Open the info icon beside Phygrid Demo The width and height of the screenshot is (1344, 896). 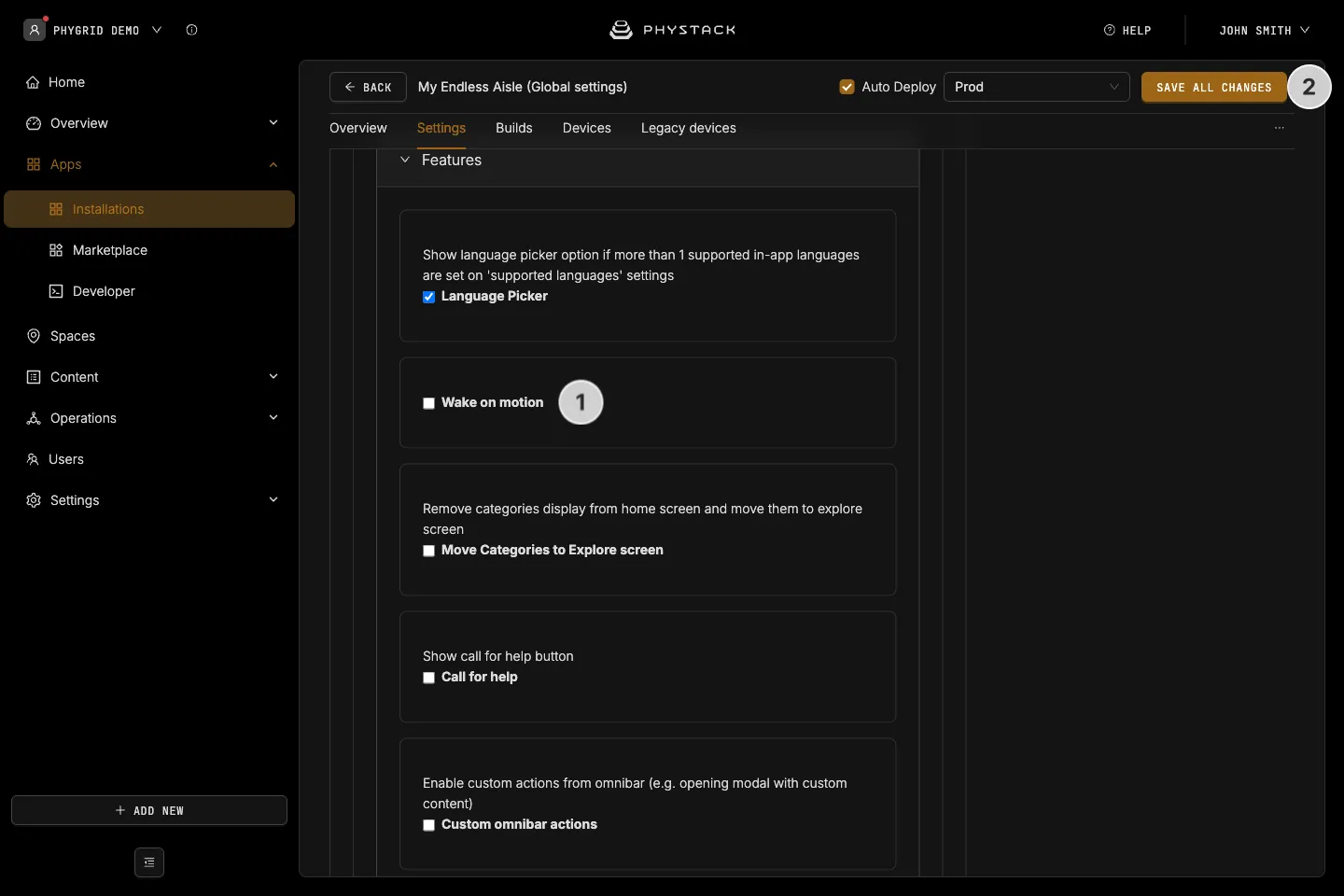(x=191, y=30)
